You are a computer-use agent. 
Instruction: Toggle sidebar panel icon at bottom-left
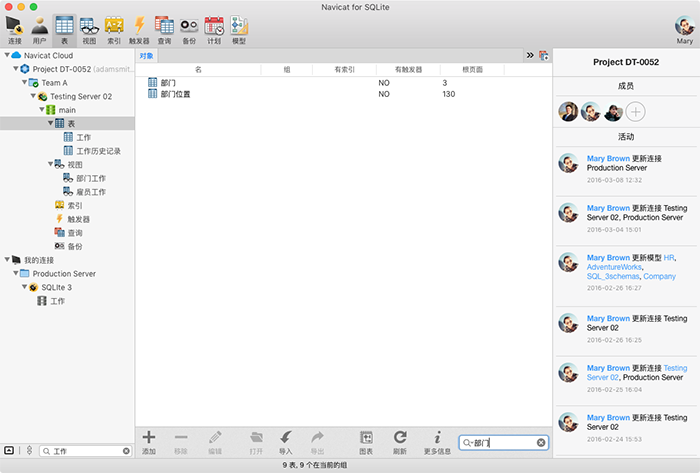9,450
